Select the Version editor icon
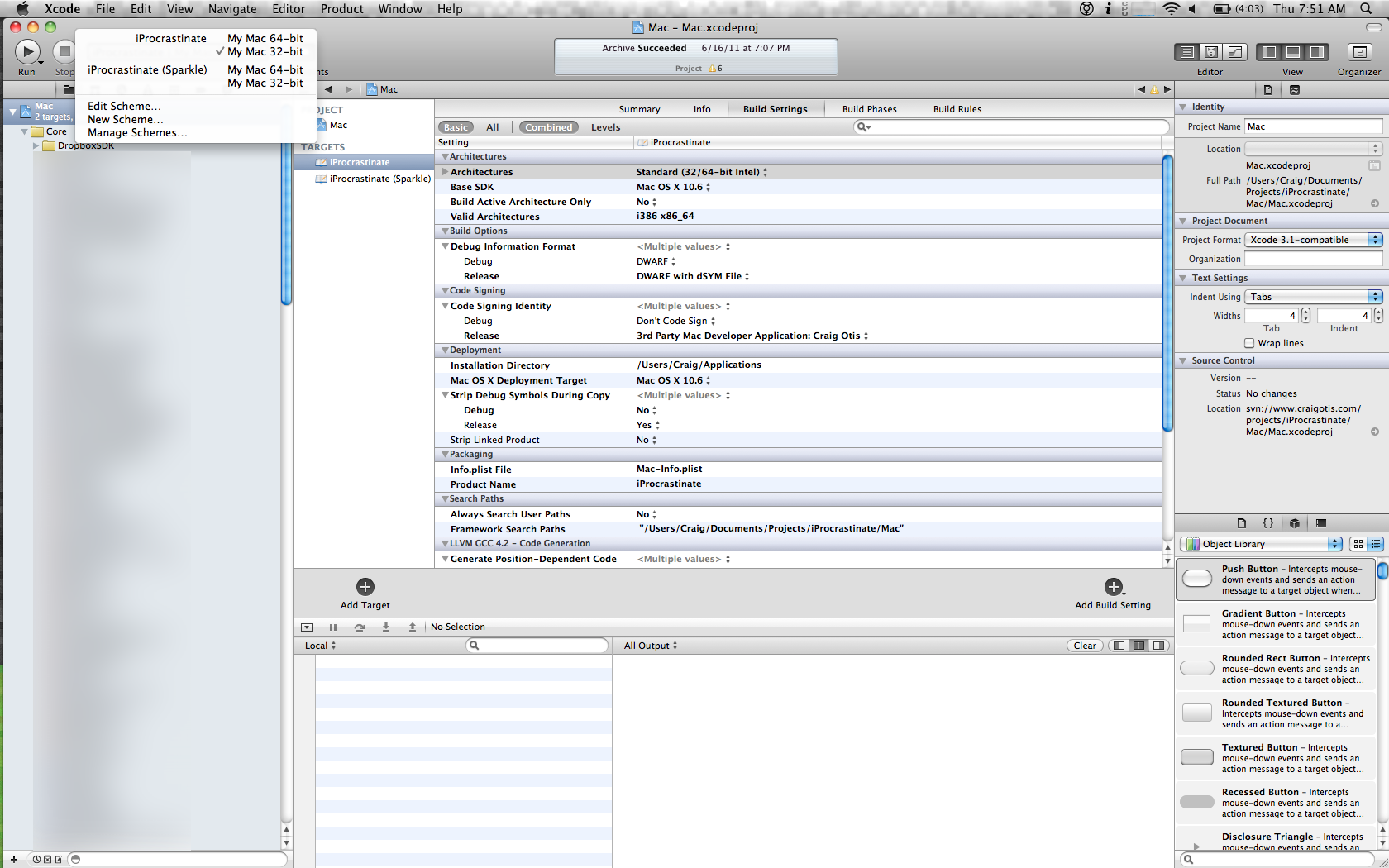The image size is (1389, 868). point(1235,52)
